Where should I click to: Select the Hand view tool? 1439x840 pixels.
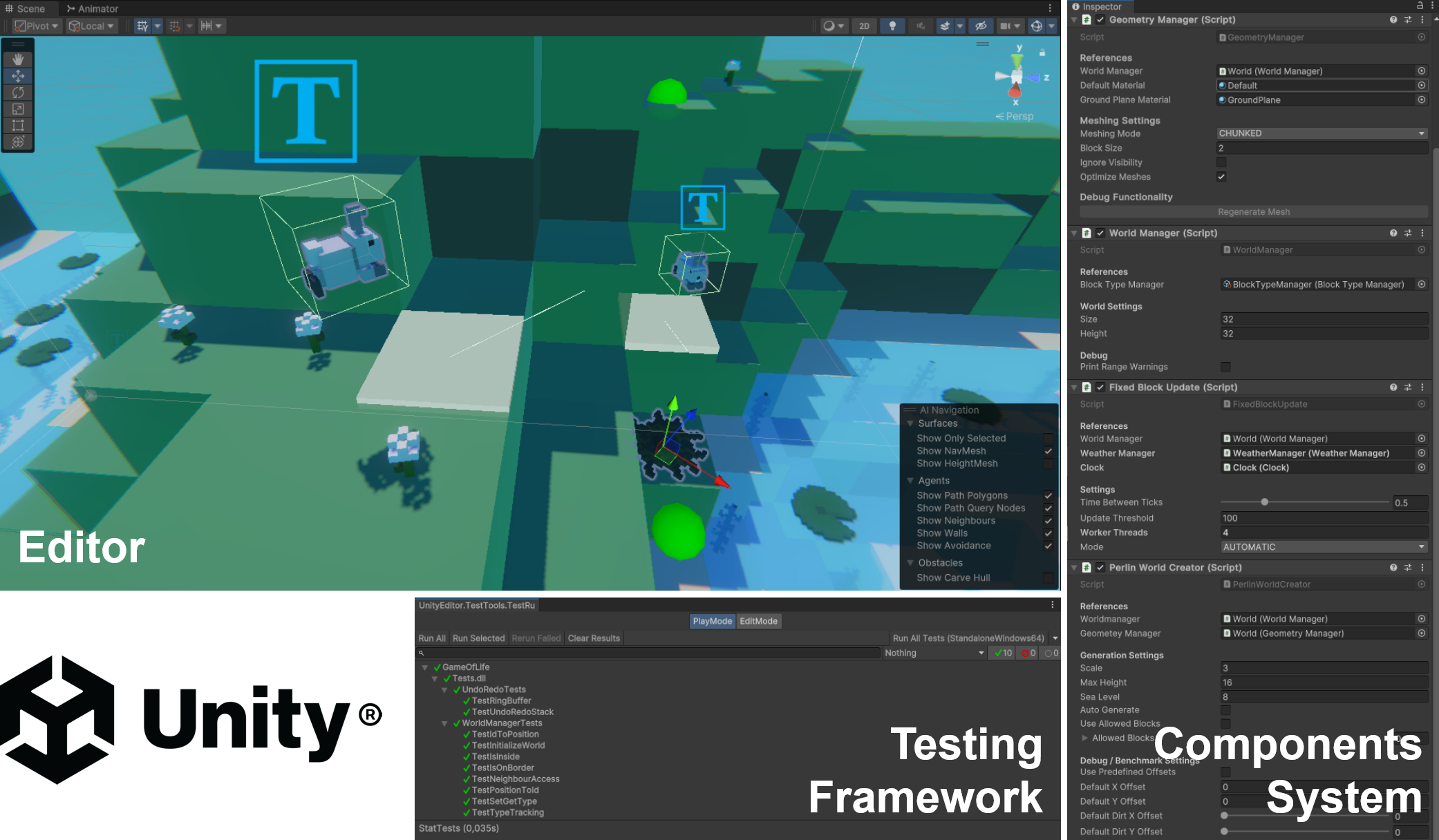(18, 59)
